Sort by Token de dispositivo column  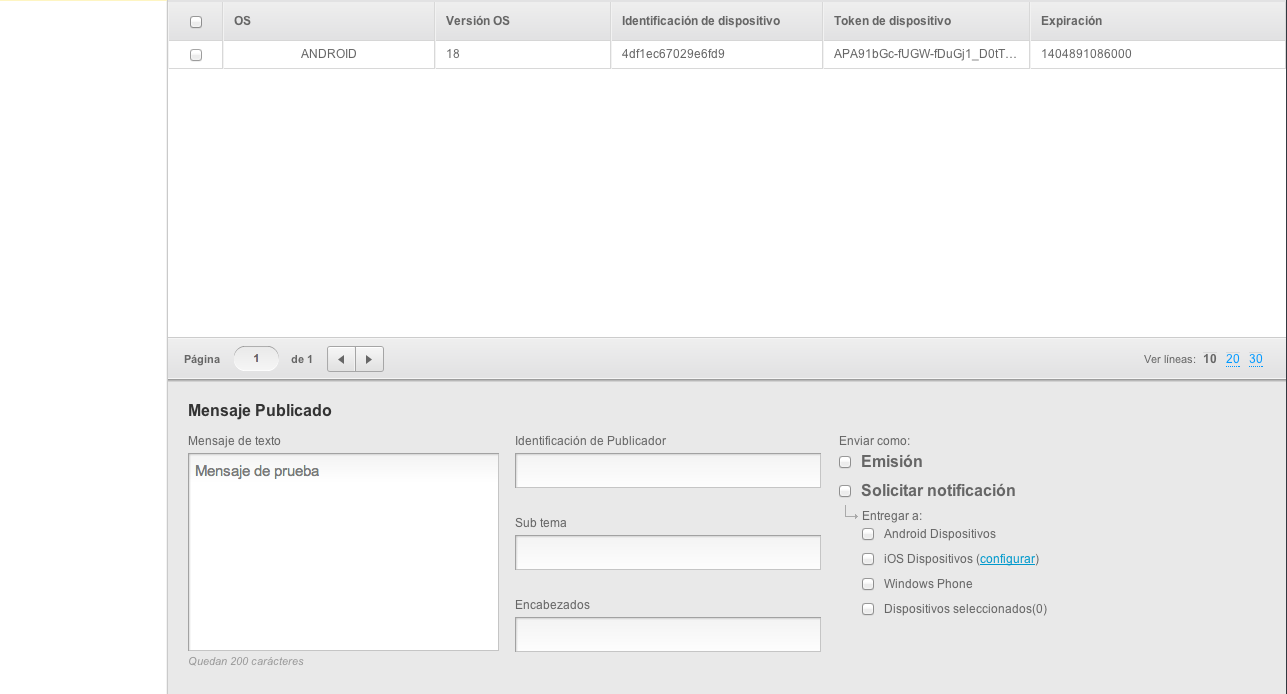[926, 21]
